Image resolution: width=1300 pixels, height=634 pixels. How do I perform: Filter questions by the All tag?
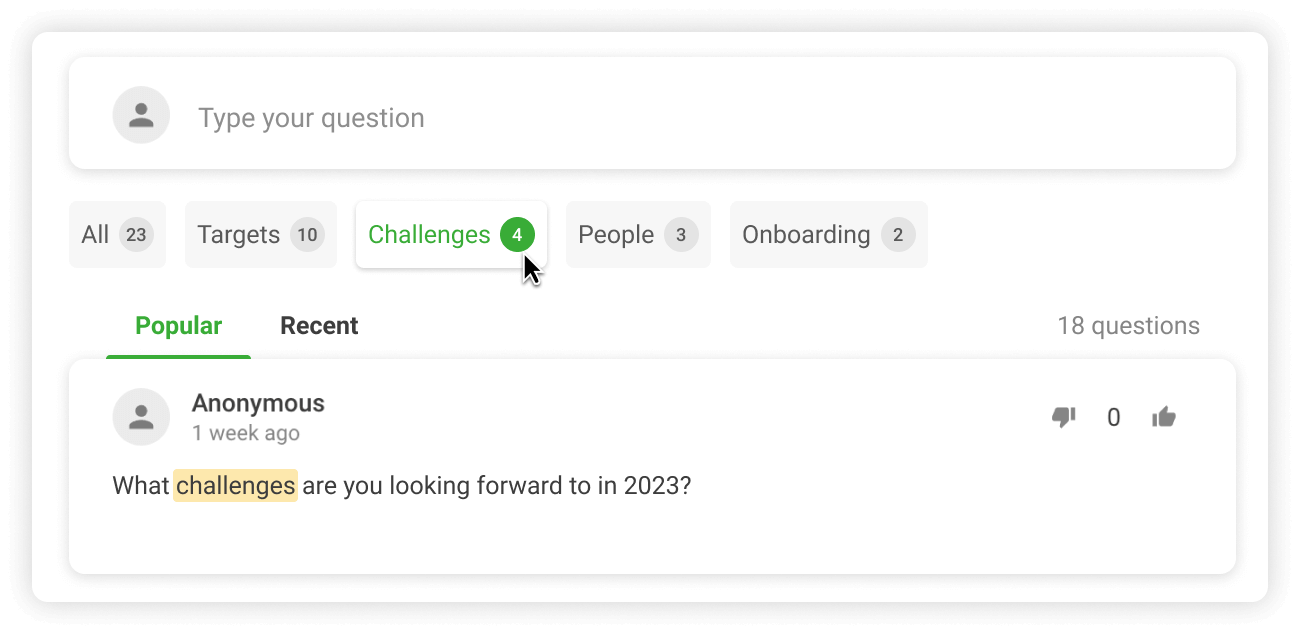97,235
